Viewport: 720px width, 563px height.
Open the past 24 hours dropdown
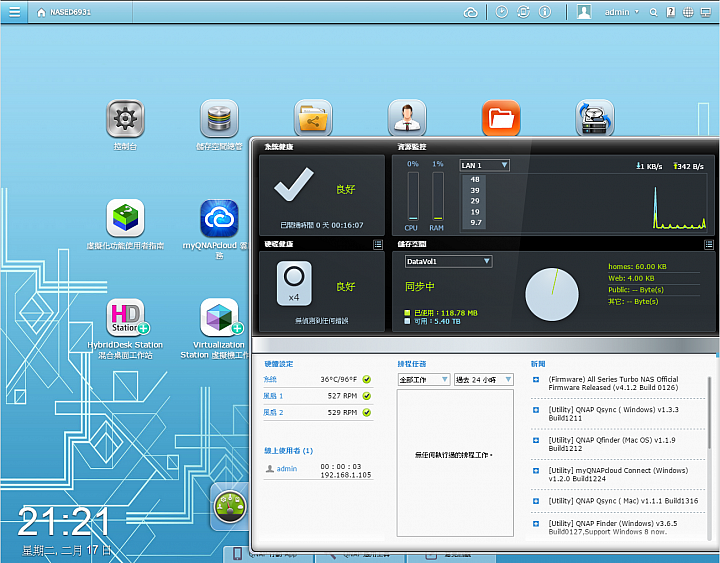[484, 379]
